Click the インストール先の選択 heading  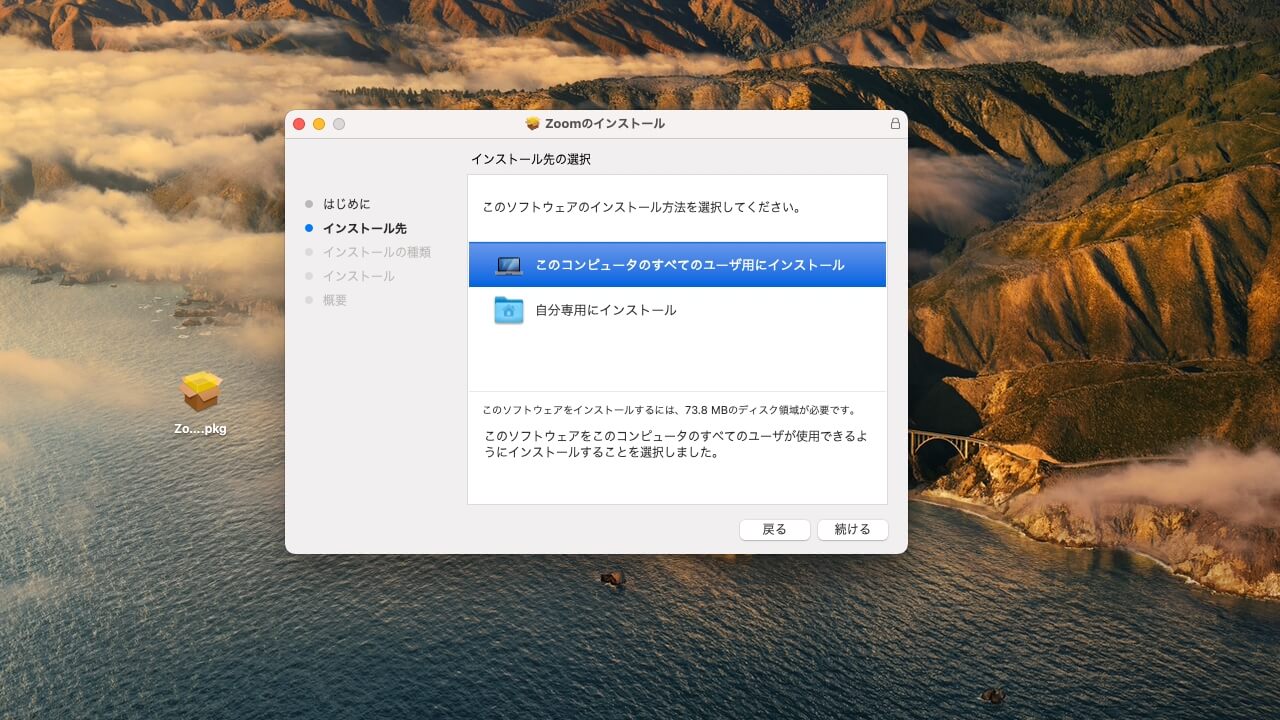click(531, 159)
